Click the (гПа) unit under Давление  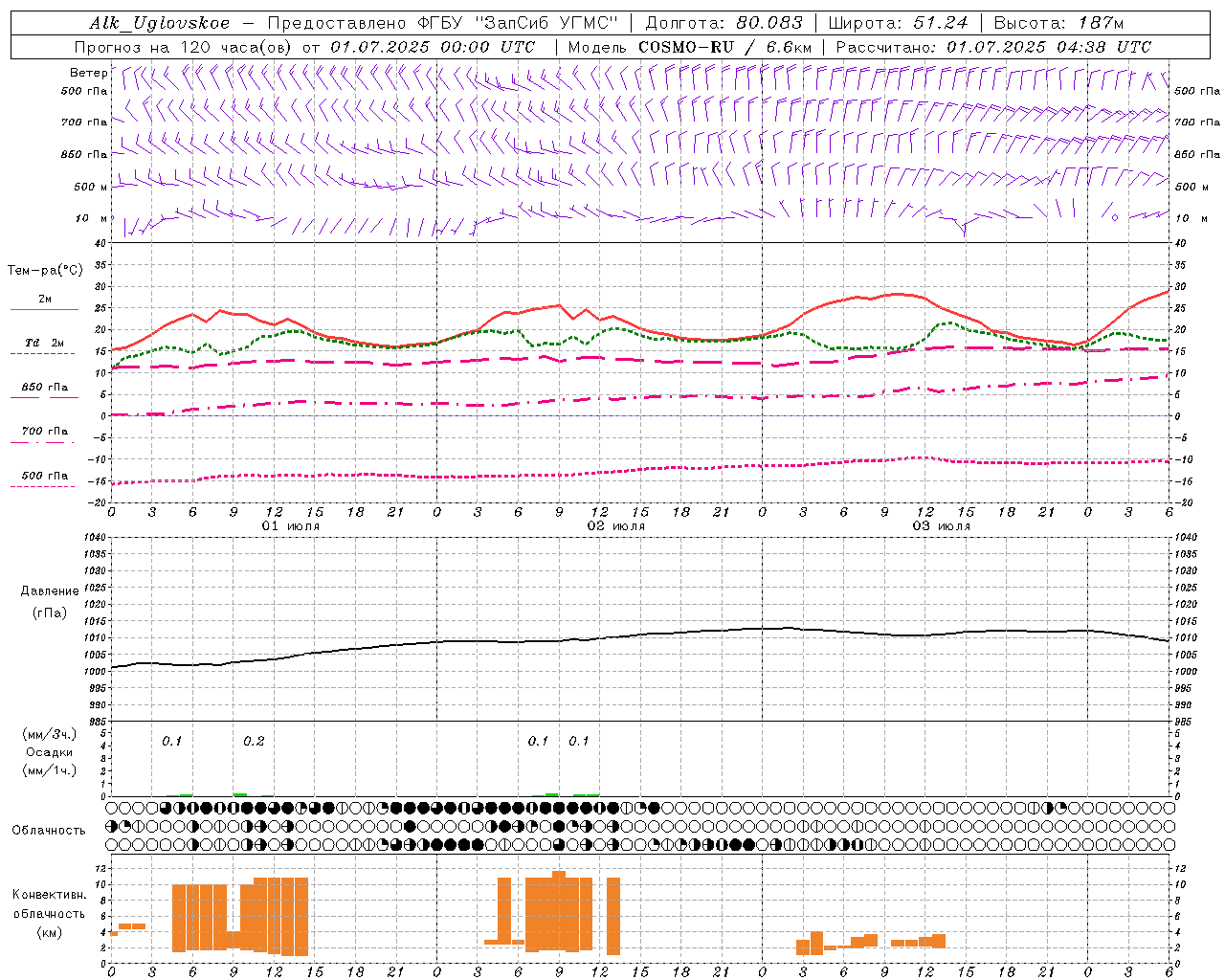point(49,613)
